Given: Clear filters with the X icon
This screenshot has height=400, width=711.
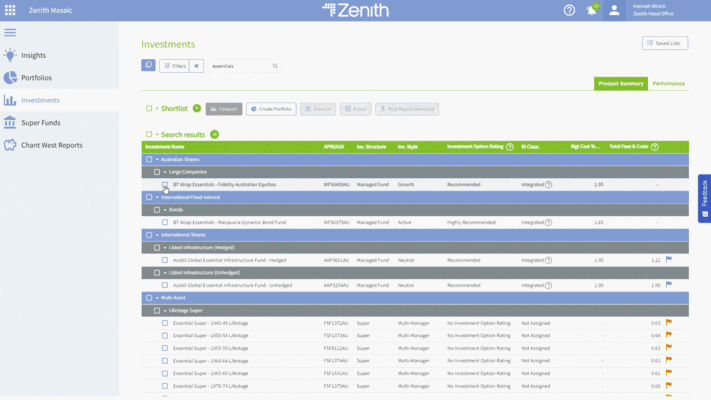Looking at the screenshot, I should click(197, 66).
